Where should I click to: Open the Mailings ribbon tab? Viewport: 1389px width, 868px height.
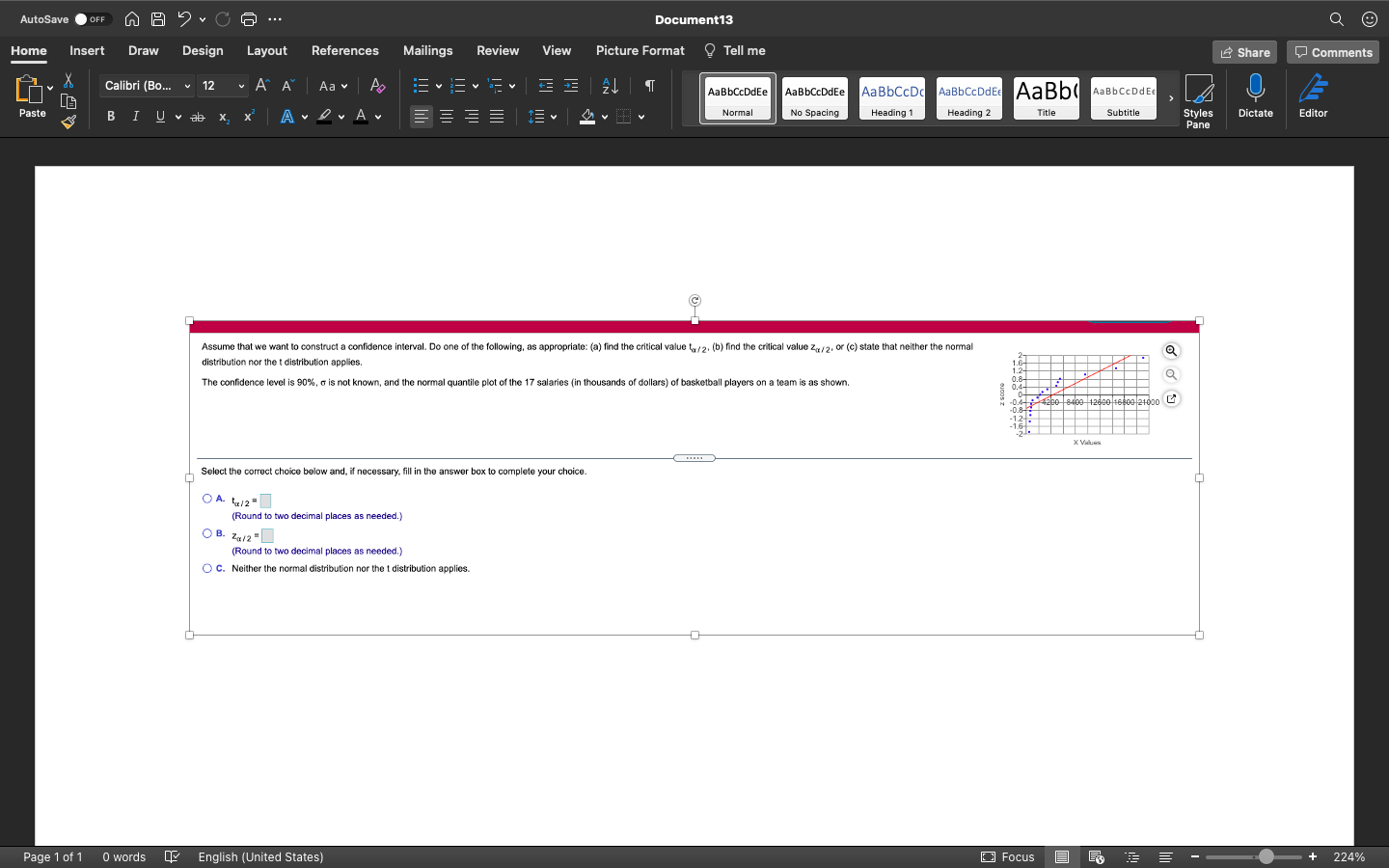tap(427, 50)
